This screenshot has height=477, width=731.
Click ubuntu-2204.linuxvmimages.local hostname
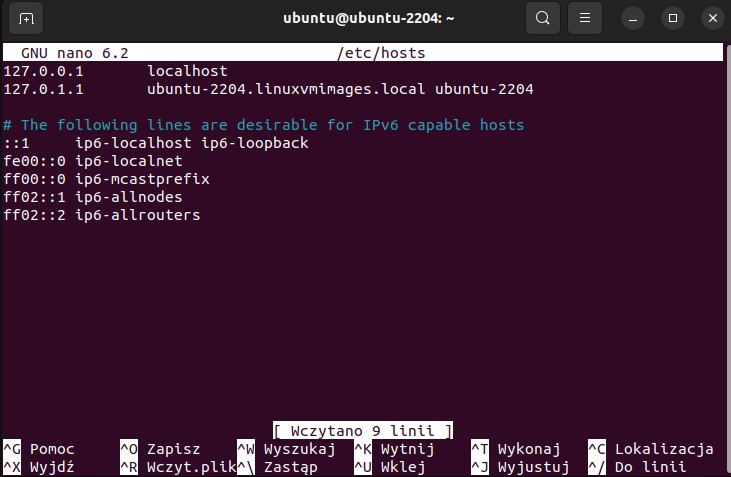pyautogui.click(x=286, y=89)
